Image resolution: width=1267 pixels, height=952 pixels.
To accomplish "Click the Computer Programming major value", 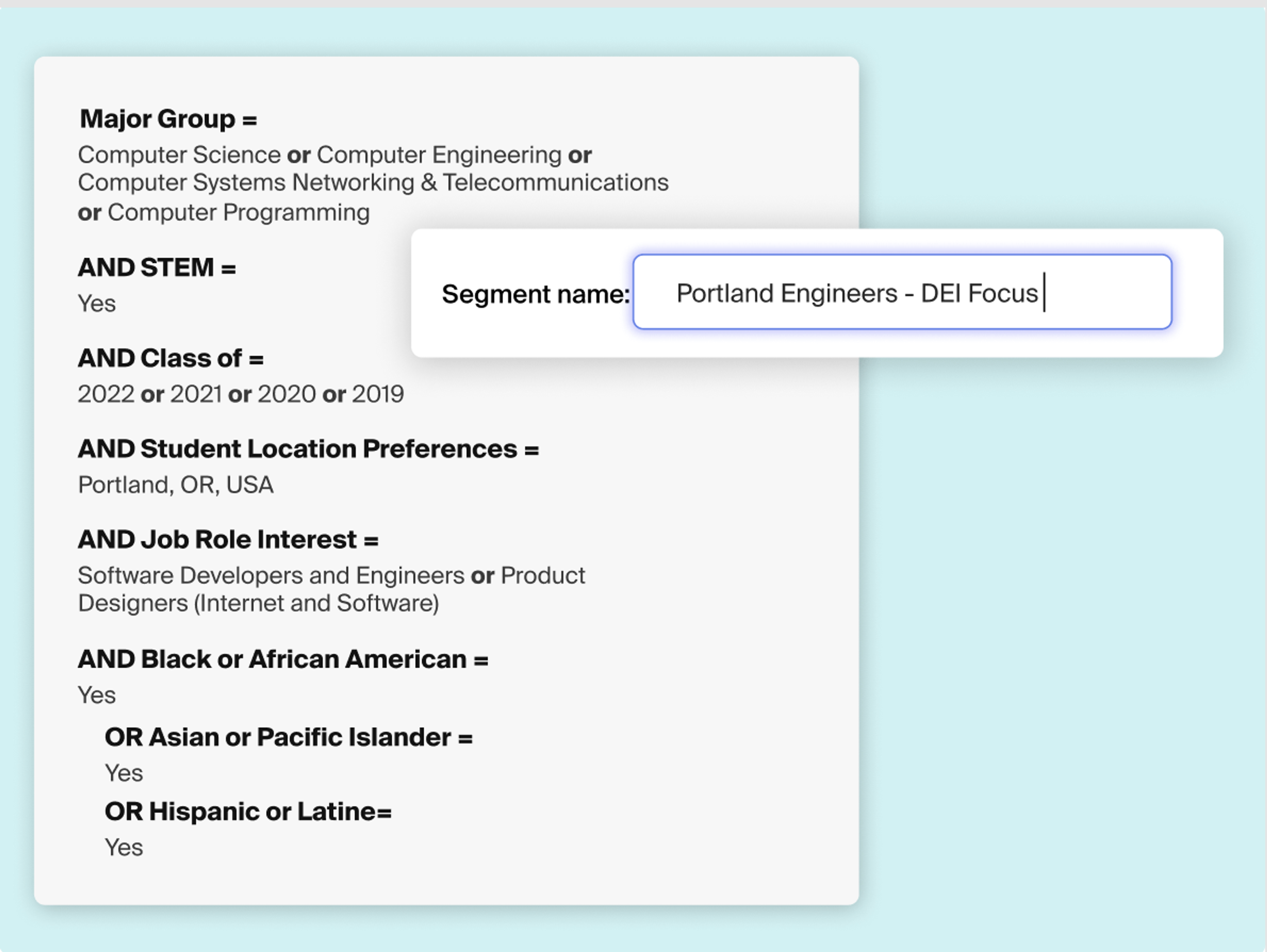I will click(238, 213).
